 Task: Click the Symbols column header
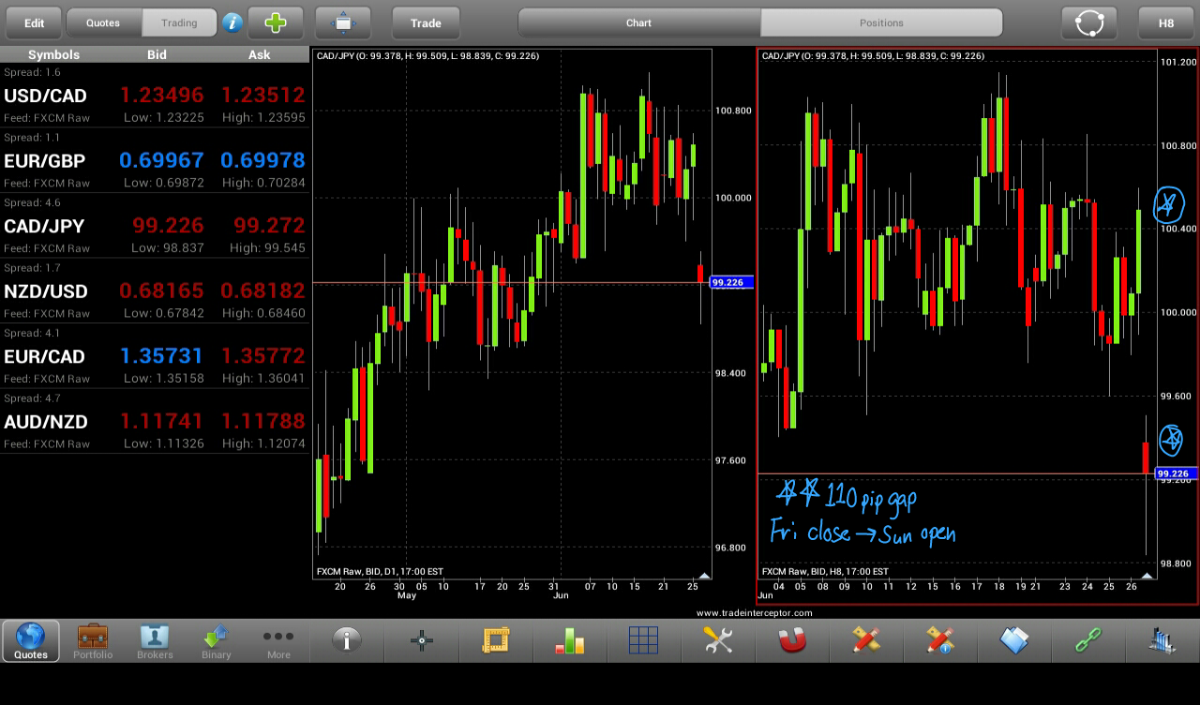tap(54, 55)
